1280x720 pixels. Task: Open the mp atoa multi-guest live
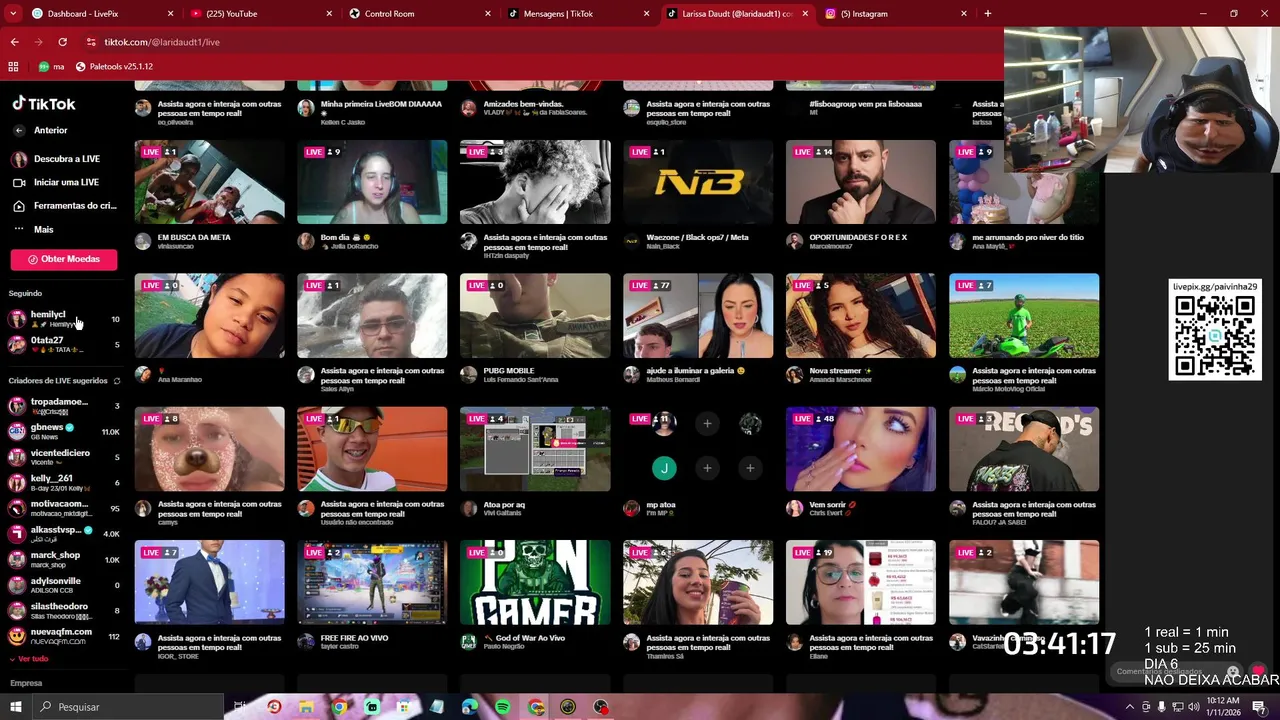point(698,449)
